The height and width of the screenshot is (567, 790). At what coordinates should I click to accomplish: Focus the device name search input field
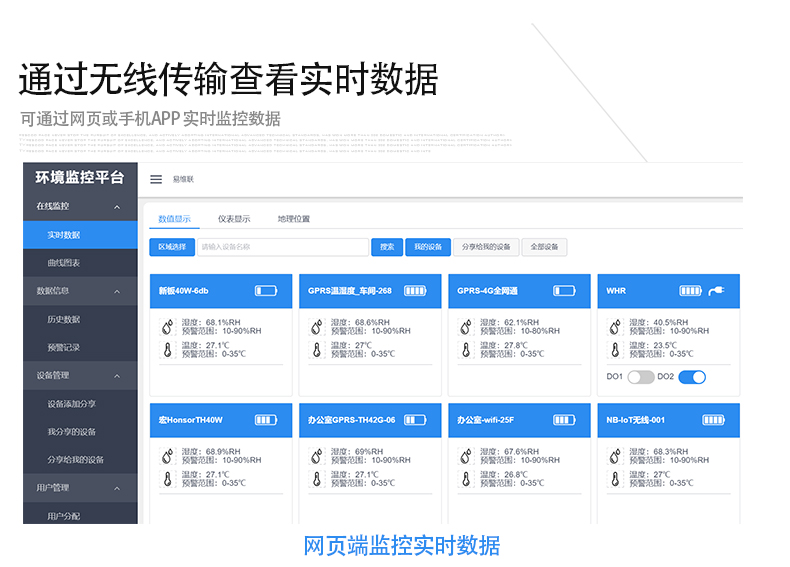282,247
